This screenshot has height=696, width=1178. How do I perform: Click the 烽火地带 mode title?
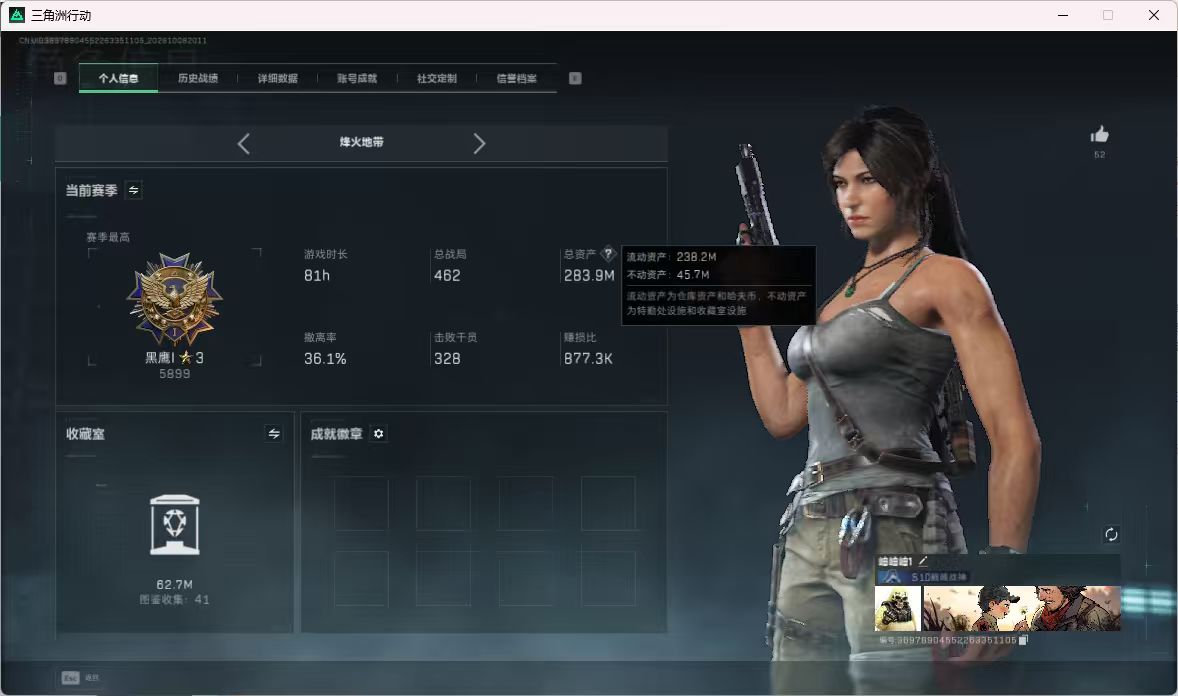(x=361, y=142)
